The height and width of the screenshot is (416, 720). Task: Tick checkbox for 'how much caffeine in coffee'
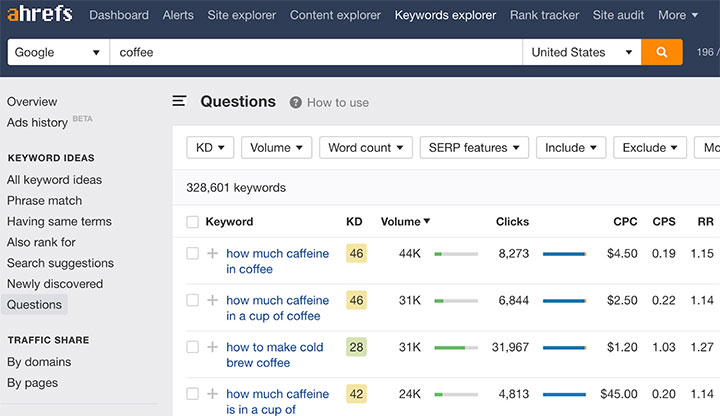click(x=193, y=254)
